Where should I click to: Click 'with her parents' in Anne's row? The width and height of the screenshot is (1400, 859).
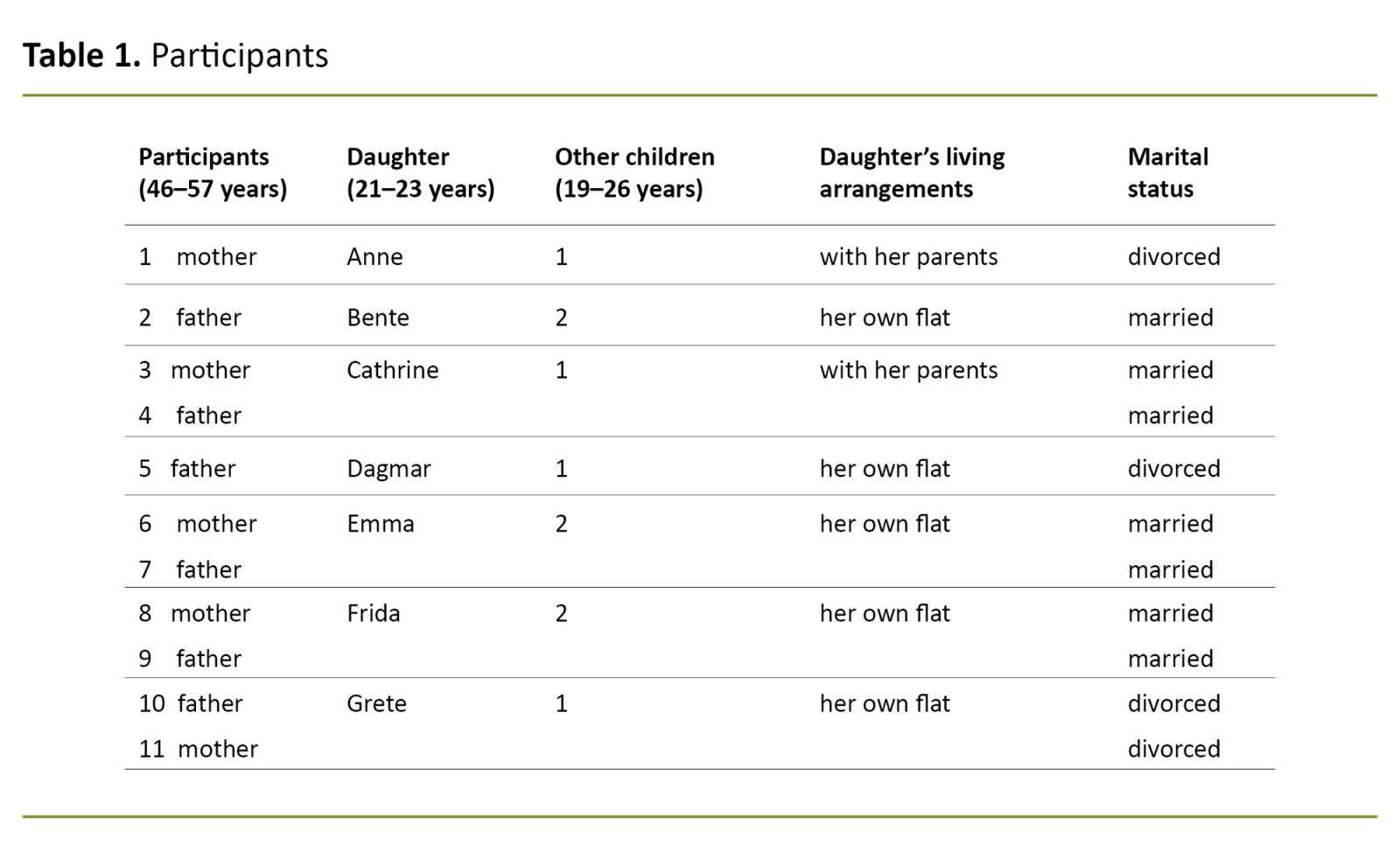pos(908,257)
